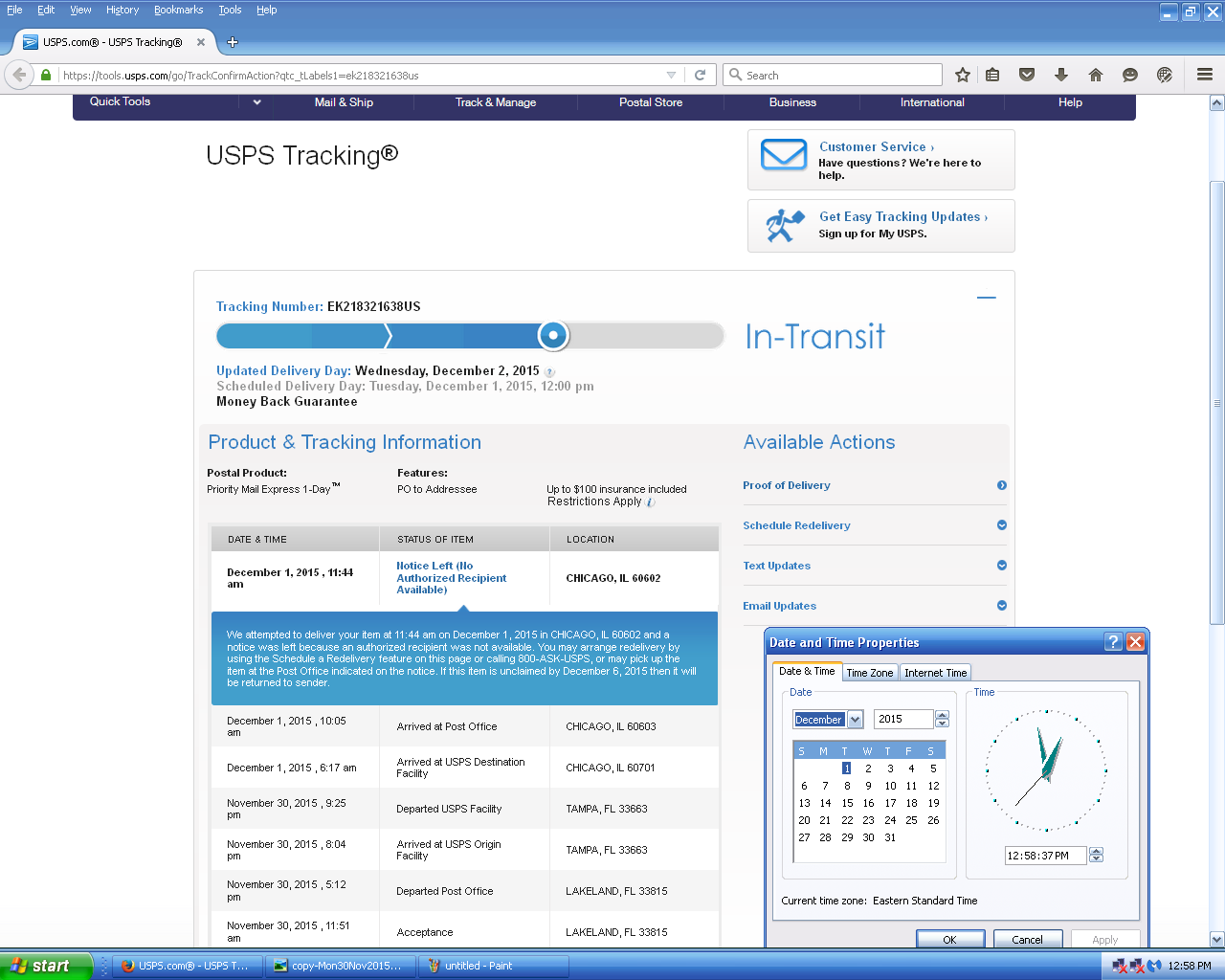Open the Firefox hamburger menu
This screenshot has height=980, width=1225.
[1205, 75]
